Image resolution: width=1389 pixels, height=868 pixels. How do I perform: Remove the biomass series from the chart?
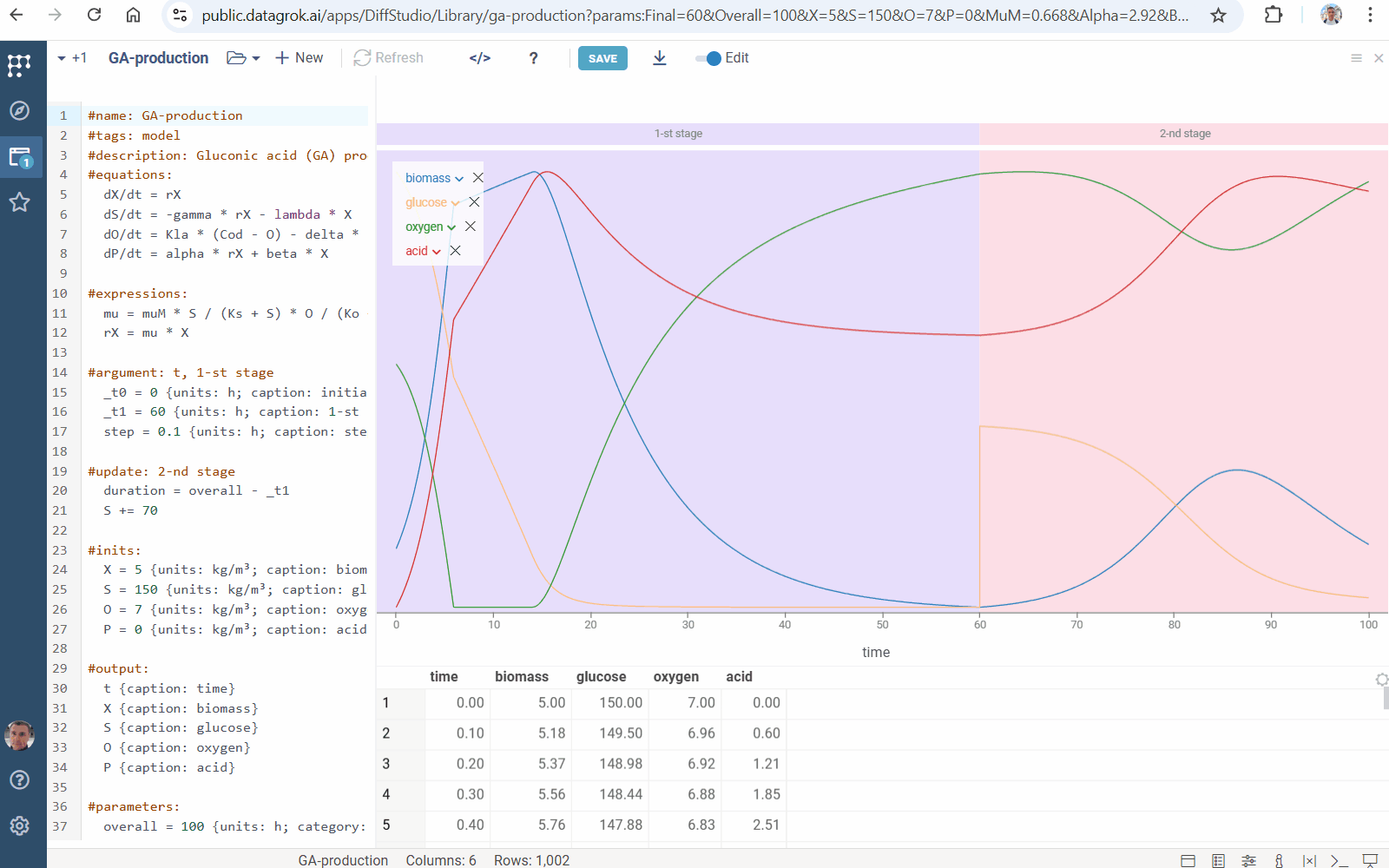478,178
